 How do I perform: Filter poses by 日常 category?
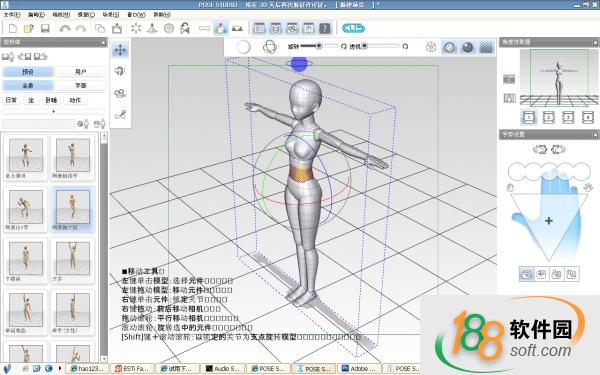tap(11, 100)
